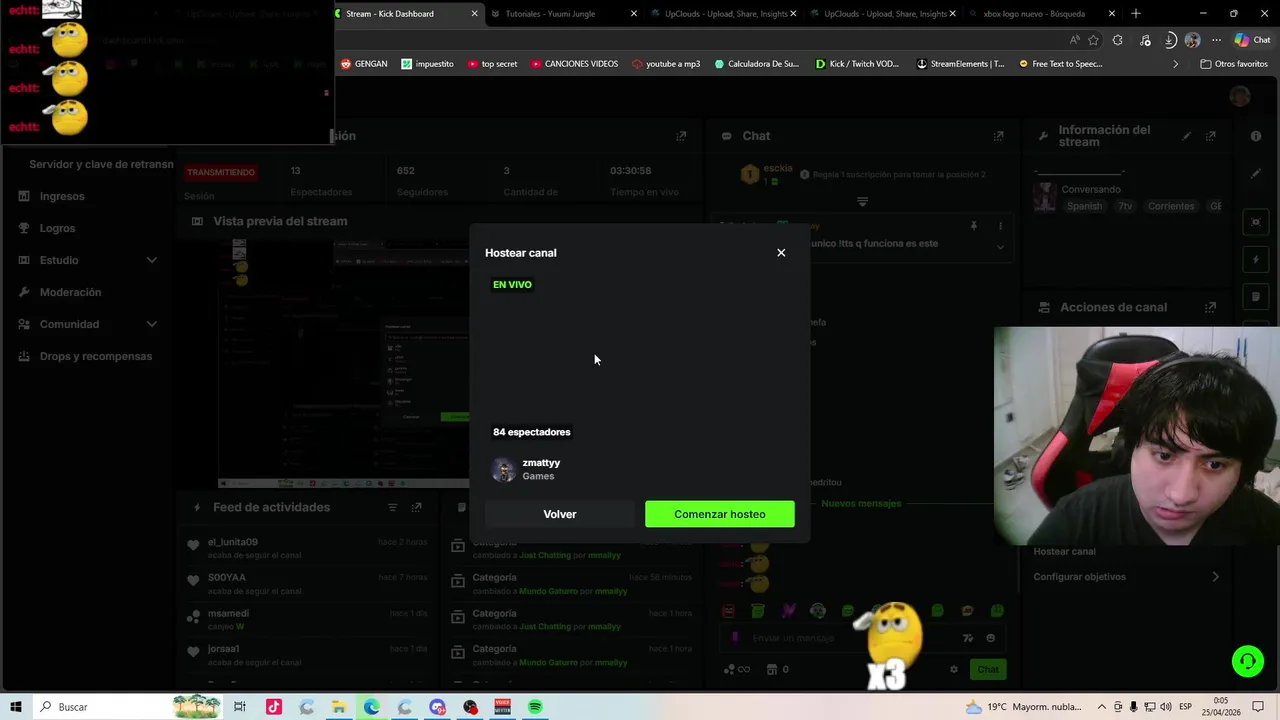Screen dimensions: 1280x720
Task: Pop out the Chat panel
Action: (x=998, y=136)
